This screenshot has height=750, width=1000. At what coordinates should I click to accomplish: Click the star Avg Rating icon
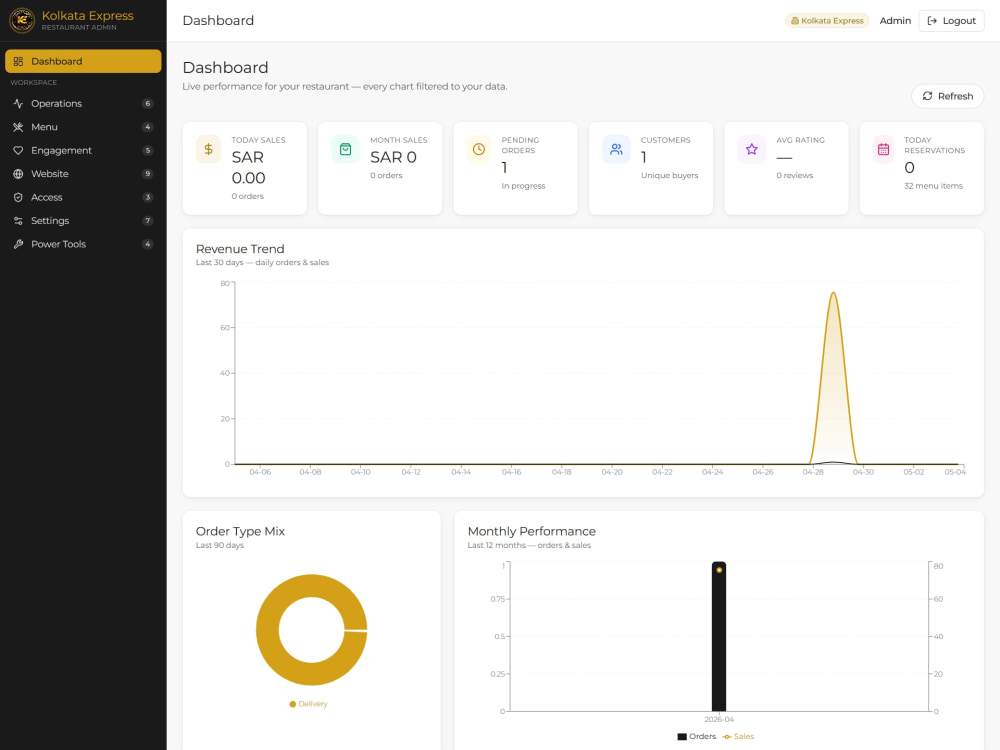click(x=751, y=149)
